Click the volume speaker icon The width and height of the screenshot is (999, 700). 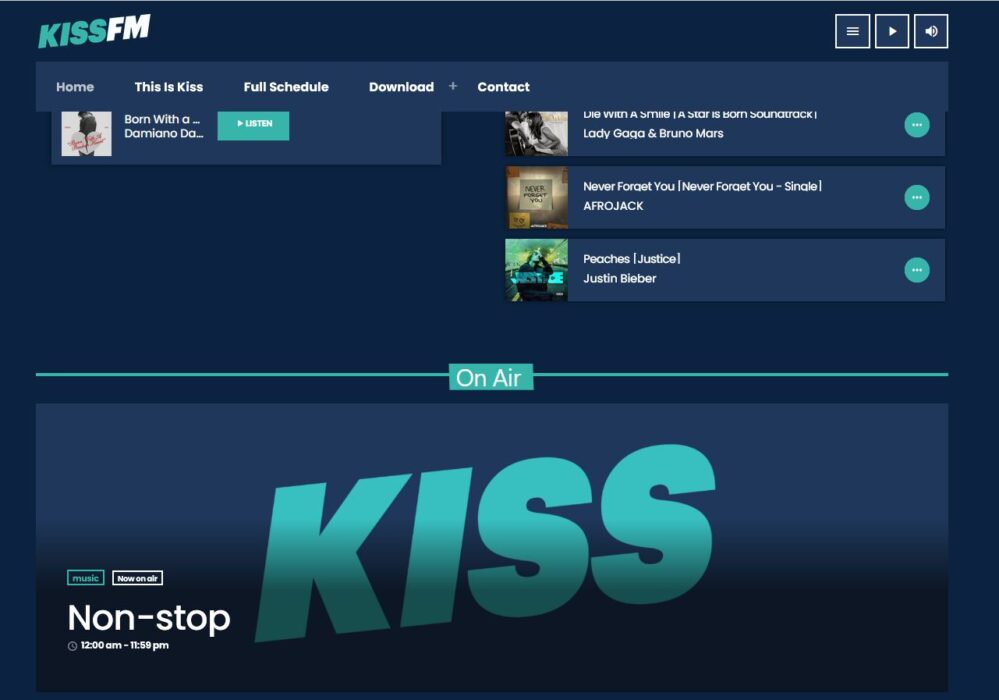931,31
